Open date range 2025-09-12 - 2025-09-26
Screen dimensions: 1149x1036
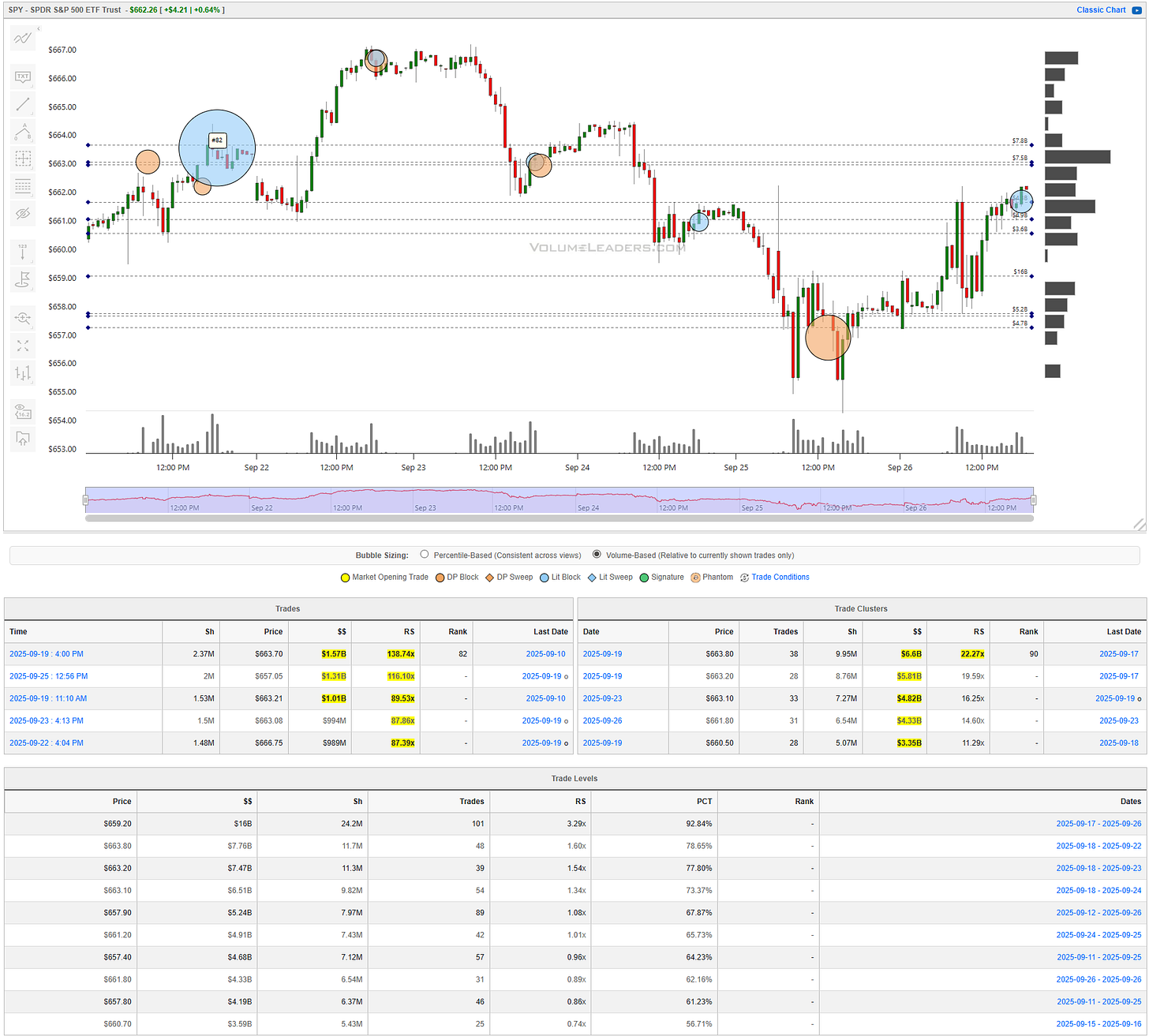pyautogui.click(x=1098, y=912)
